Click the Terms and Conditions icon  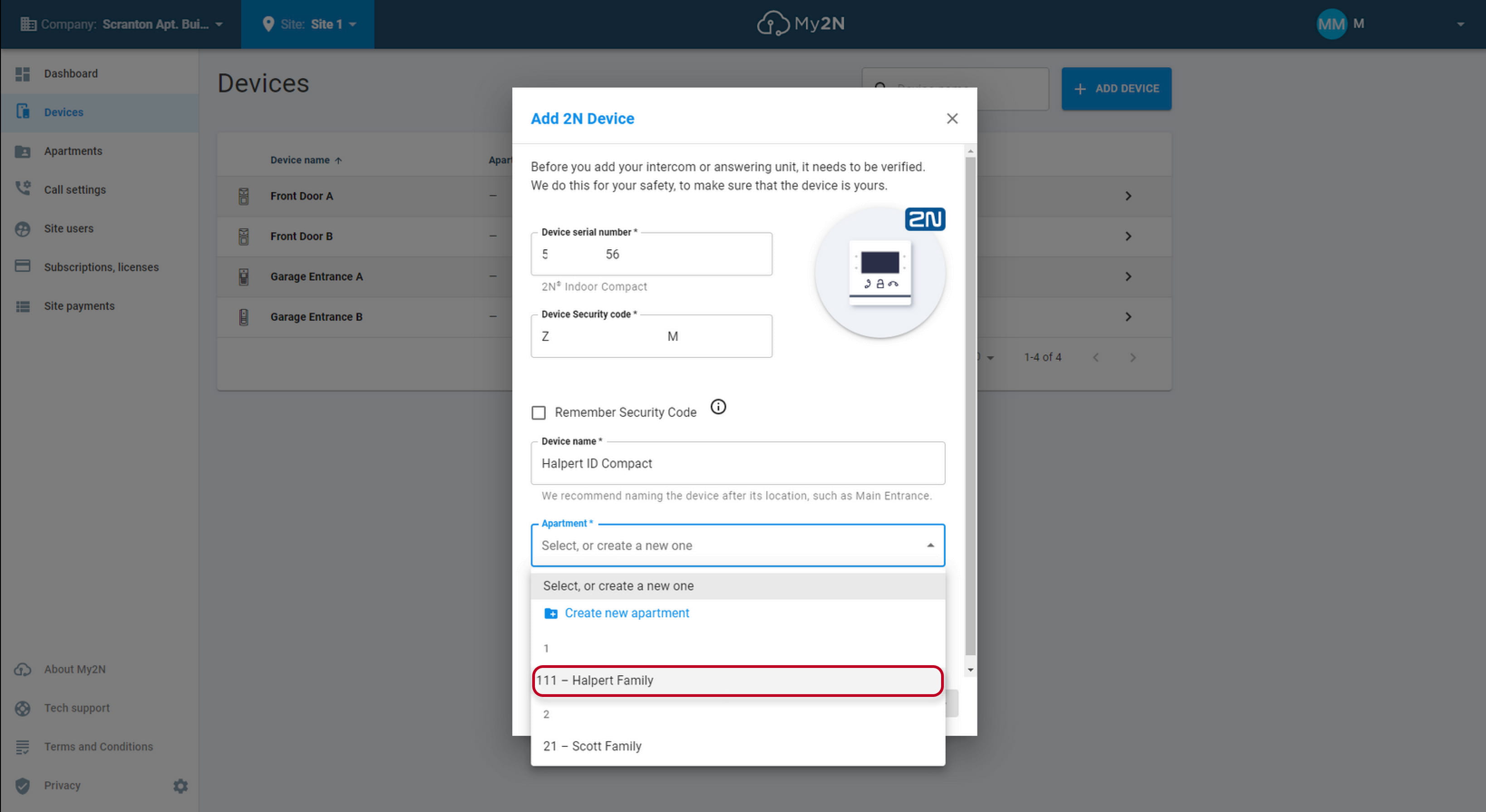[x=23, y=747]
